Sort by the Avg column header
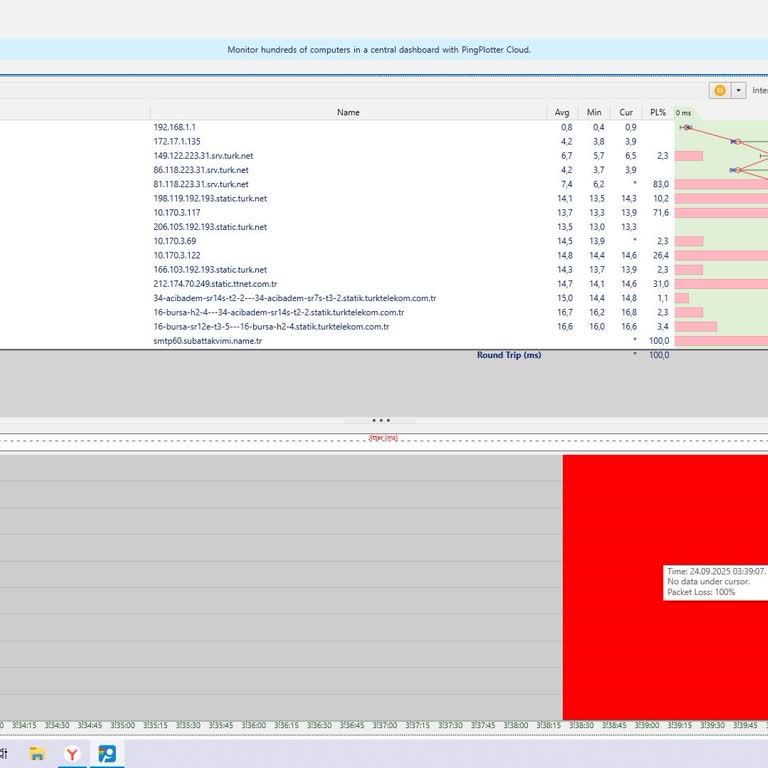 [563, 112]
